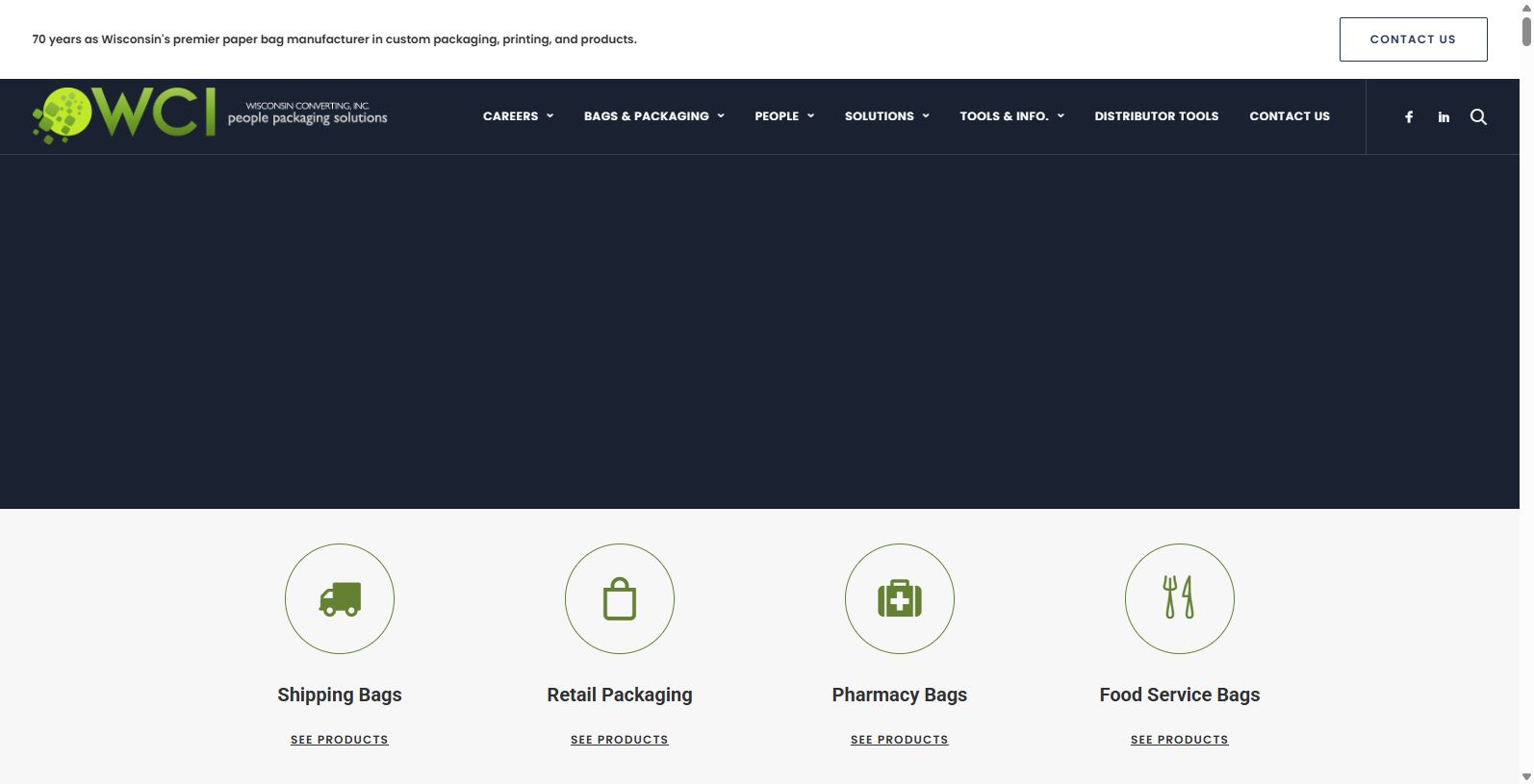Click the search magnifier icon
1534x784 pixels.
click(1479, 116)
